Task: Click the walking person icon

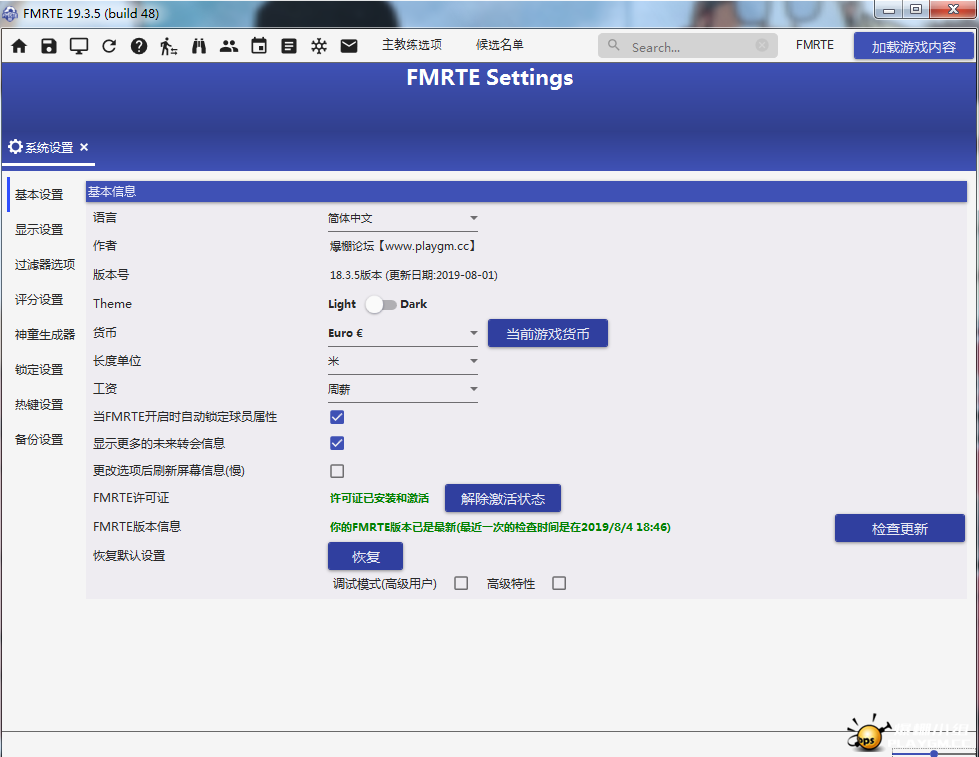Action: coord(169,46)
